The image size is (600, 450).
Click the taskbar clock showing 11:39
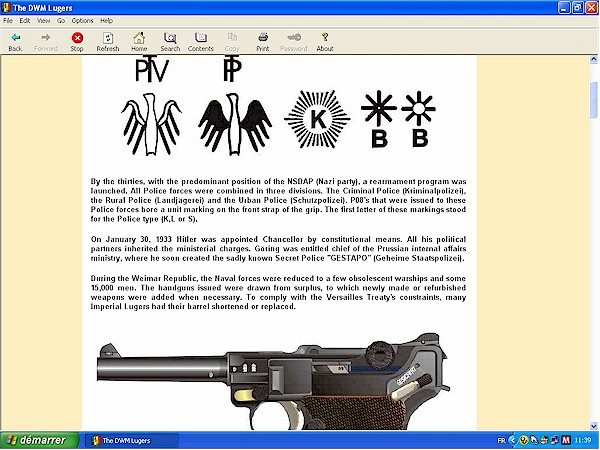[x=583, y=440]
